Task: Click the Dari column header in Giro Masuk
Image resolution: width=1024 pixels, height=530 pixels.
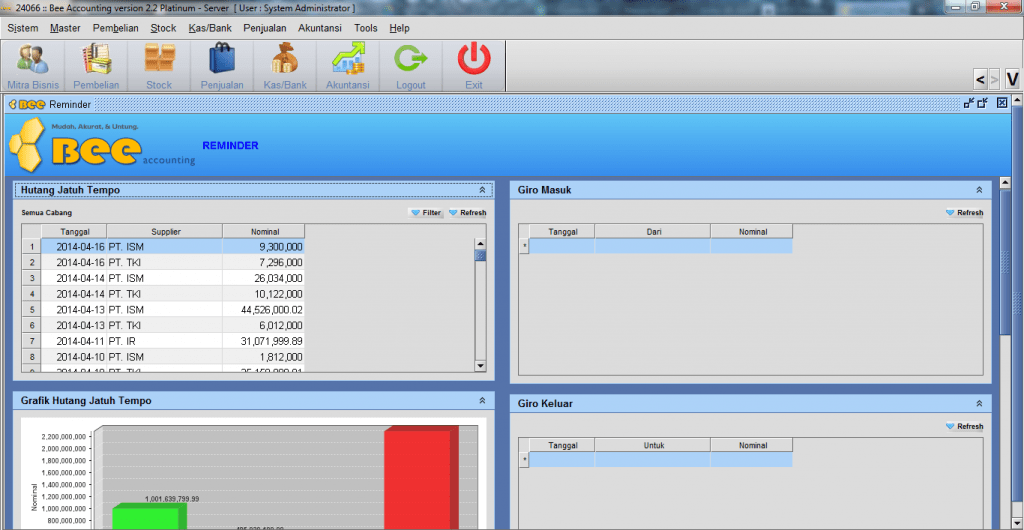Action: (653, 232)
